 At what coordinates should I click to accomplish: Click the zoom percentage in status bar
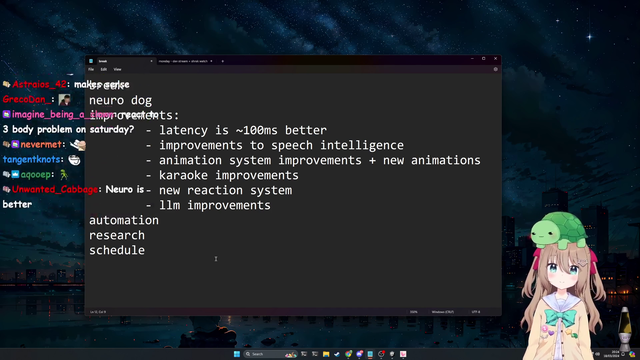tap(413, 312)
